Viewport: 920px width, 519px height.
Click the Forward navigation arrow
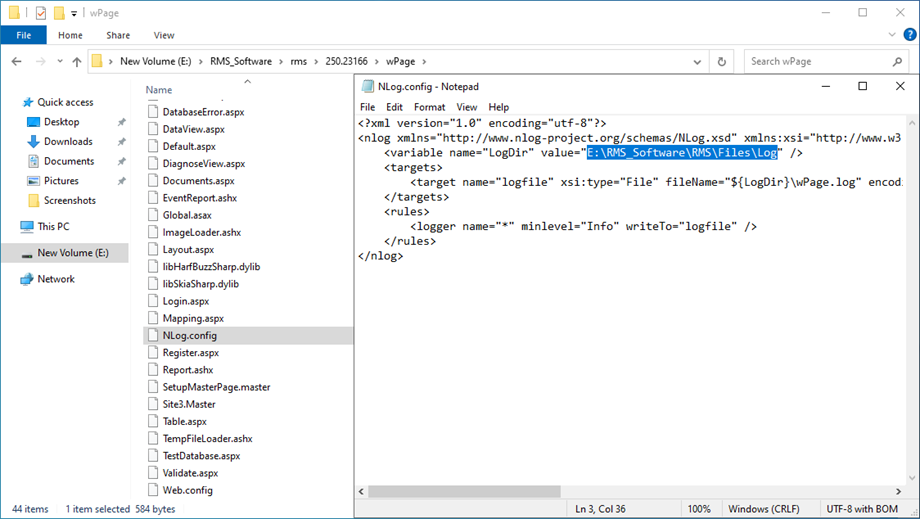tap(40, 61)
